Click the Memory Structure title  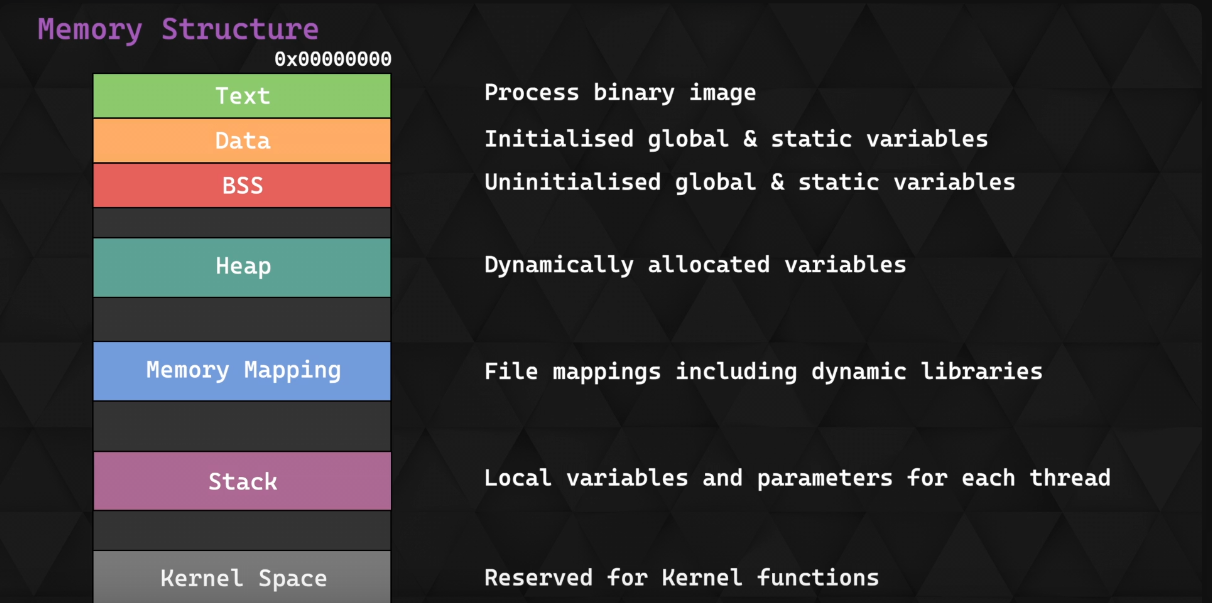[178, 29]
